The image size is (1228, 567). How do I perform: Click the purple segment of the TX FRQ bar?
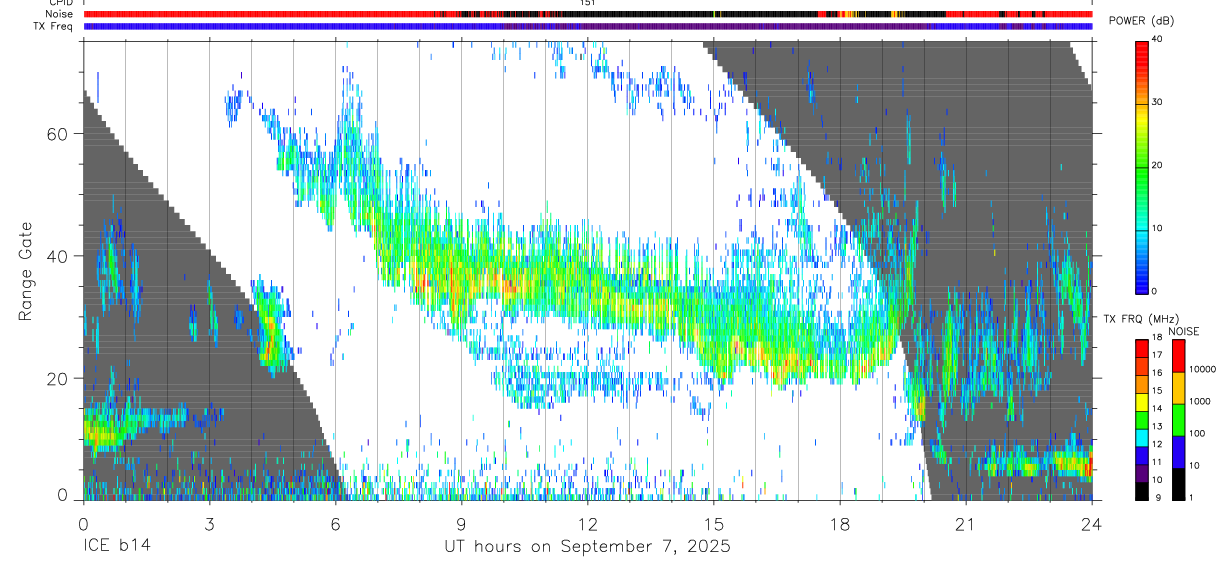pos(1142,474)
